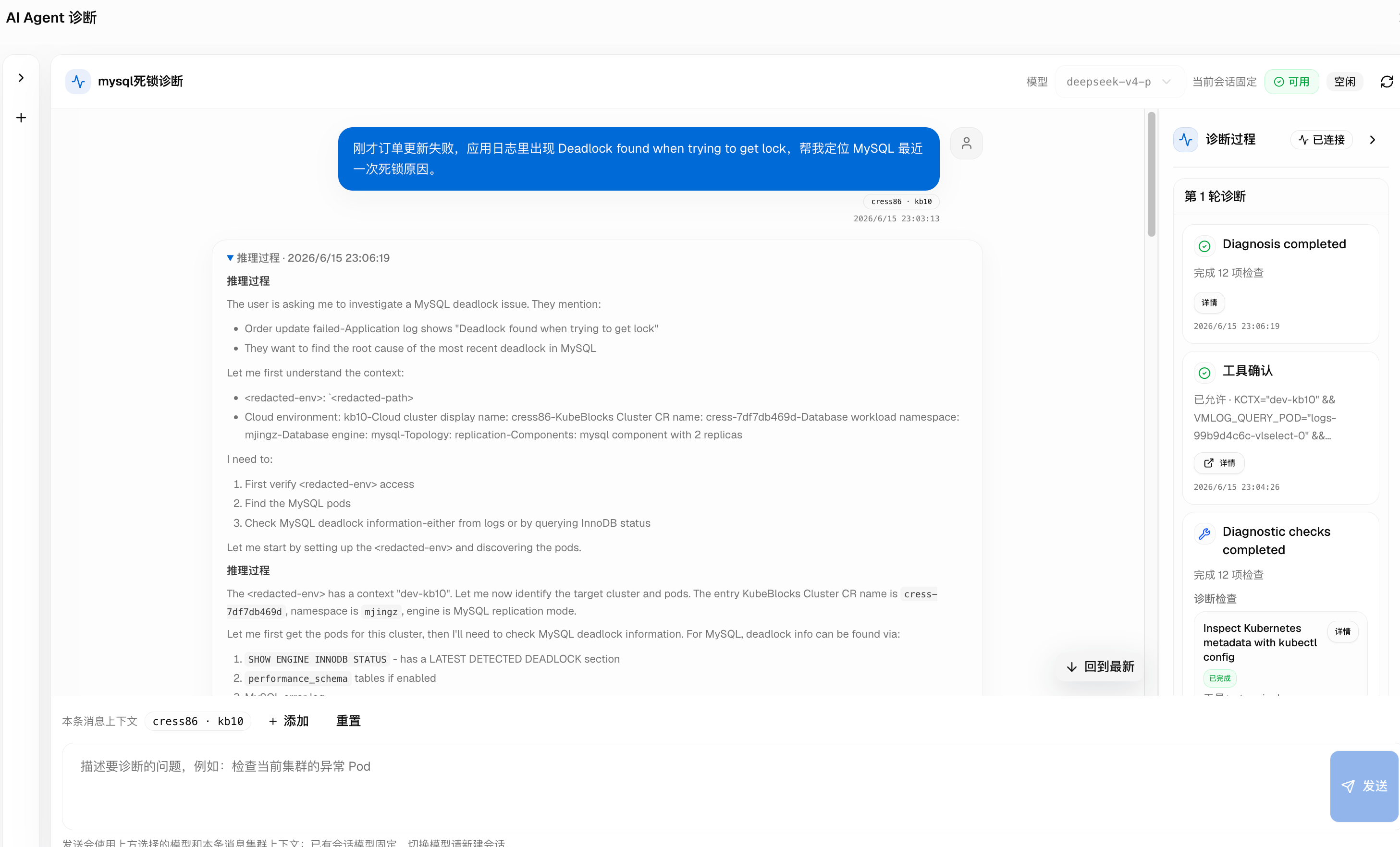The height and width of the screenshot is (847, 1400).
Task: Click the Diagnosis completed check icon
Action: coord(1204,246)
